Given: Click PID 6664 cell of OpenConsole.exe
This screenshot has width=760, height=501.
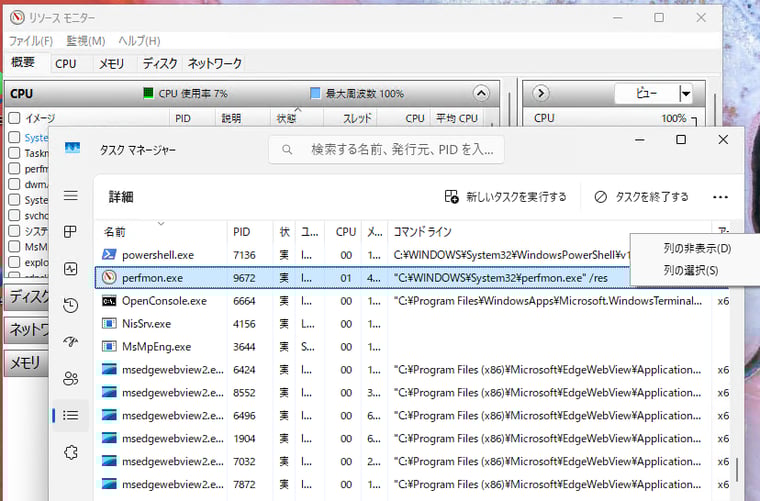Looking at the screenshot, I should 244,301.
